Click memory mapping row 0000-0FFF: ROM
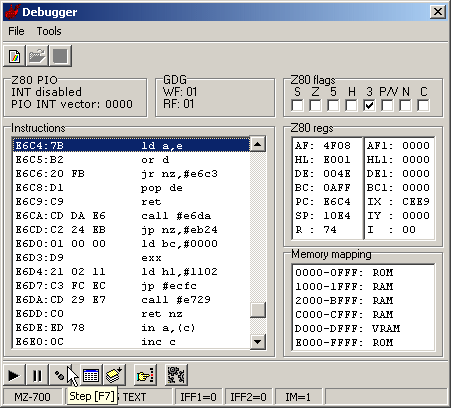 [344, 273]
